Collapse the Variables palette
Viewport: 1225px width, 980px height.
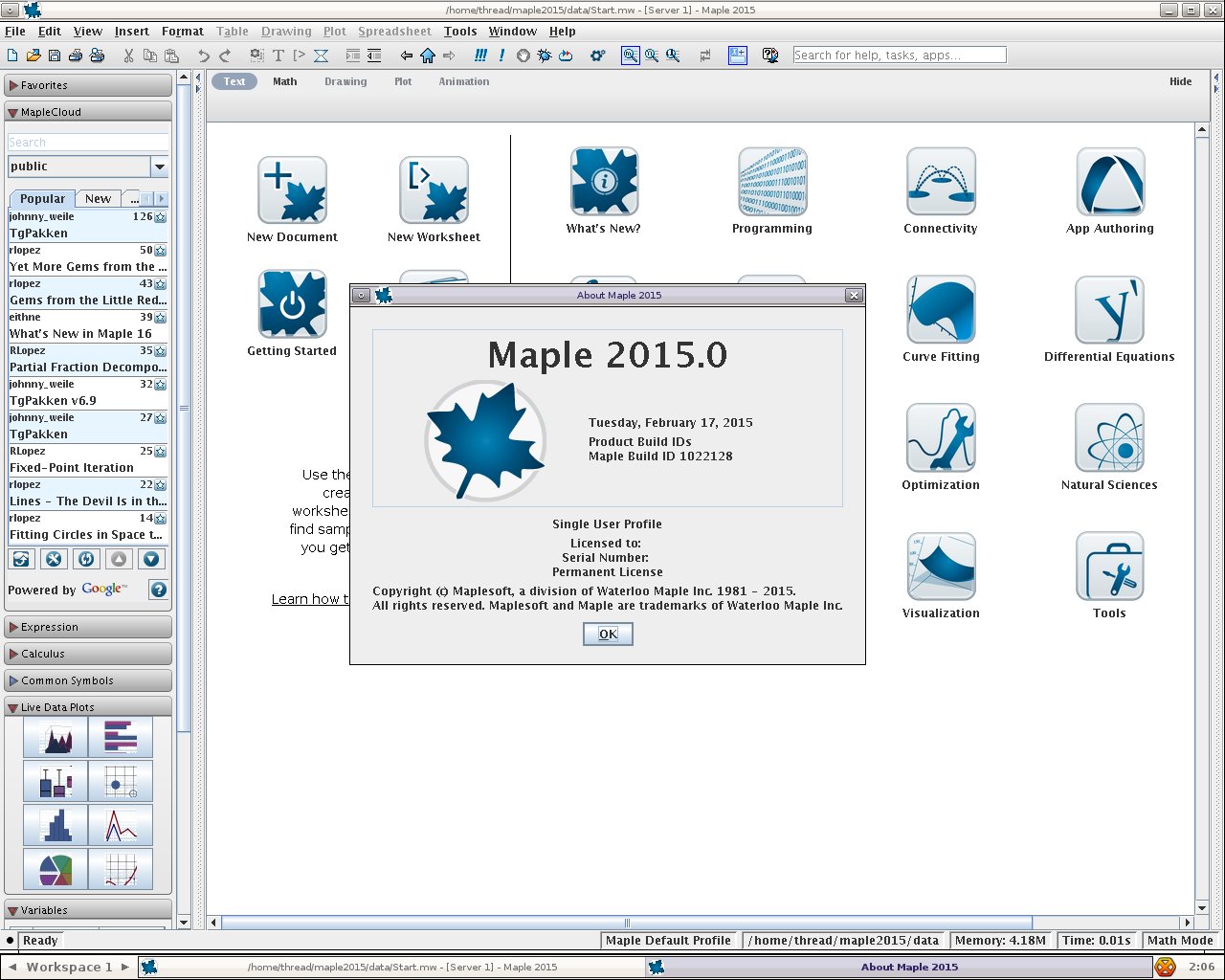point(88,910)
